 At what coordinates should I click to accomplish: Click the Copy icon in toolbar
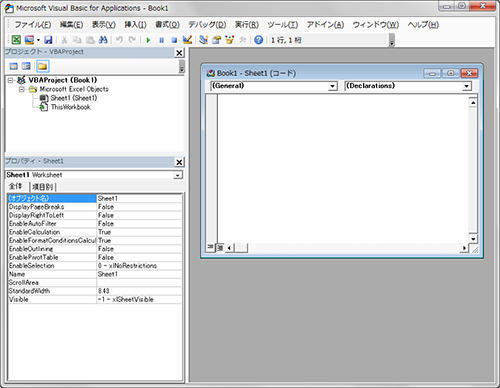[77, 40]
